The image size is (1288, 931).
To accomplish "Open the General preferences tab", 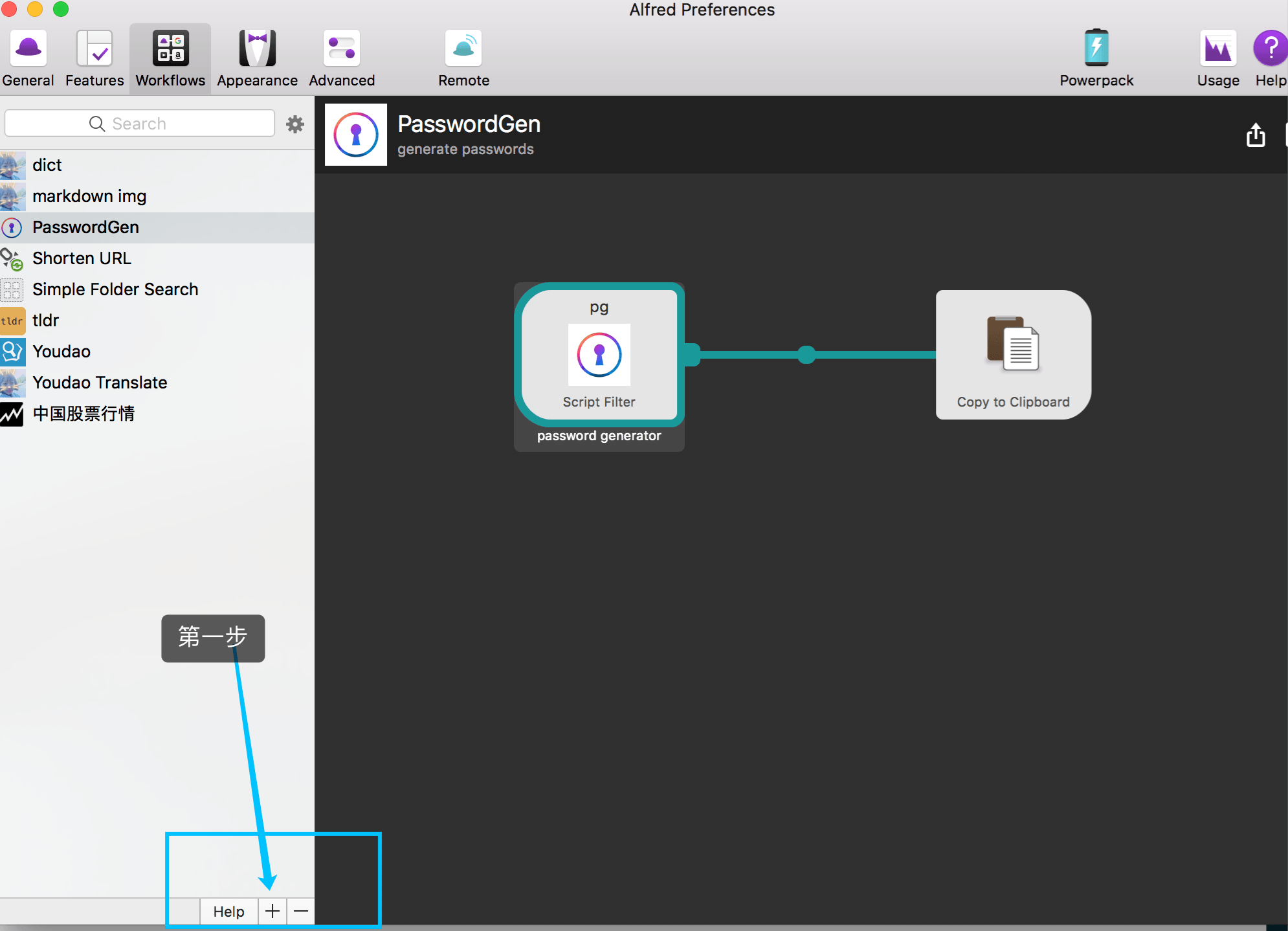I will 28,58.
